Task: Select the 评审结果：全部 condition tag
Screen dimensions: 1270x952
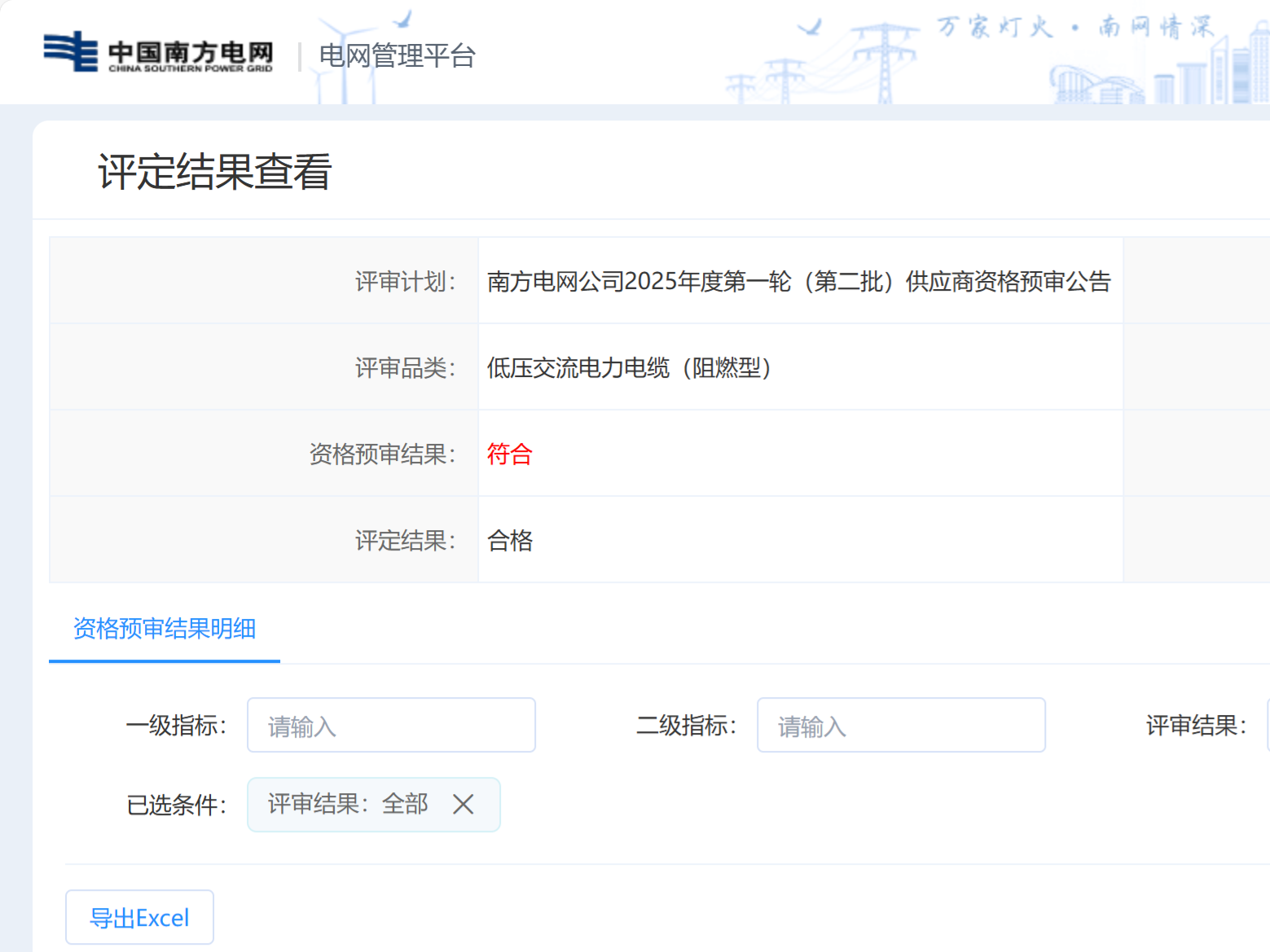Action: point(348,805)
